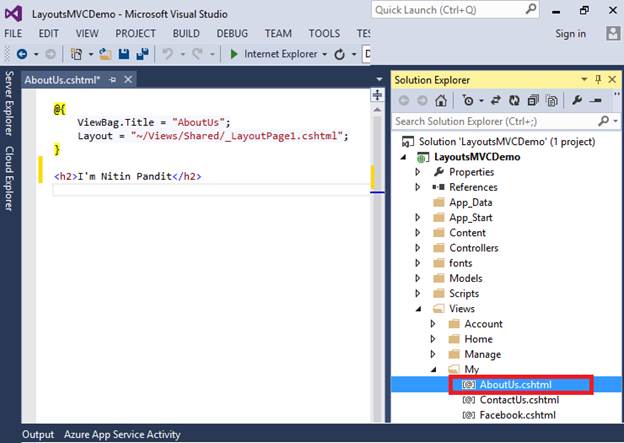The width and height of the screenshot is (624, 443).
Task: Toggle Show All Files in Solution Explorer
Action: coord(550,101)
